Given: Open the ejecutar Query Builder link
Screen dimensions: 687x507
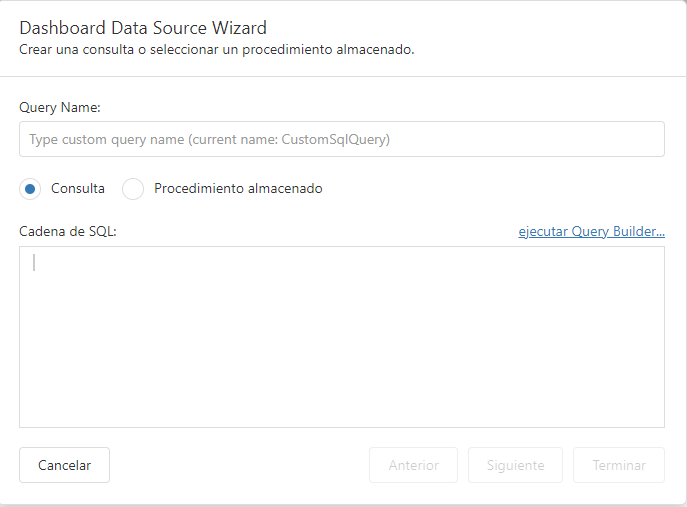Looking at the screenshot, I should click(591, 232).
